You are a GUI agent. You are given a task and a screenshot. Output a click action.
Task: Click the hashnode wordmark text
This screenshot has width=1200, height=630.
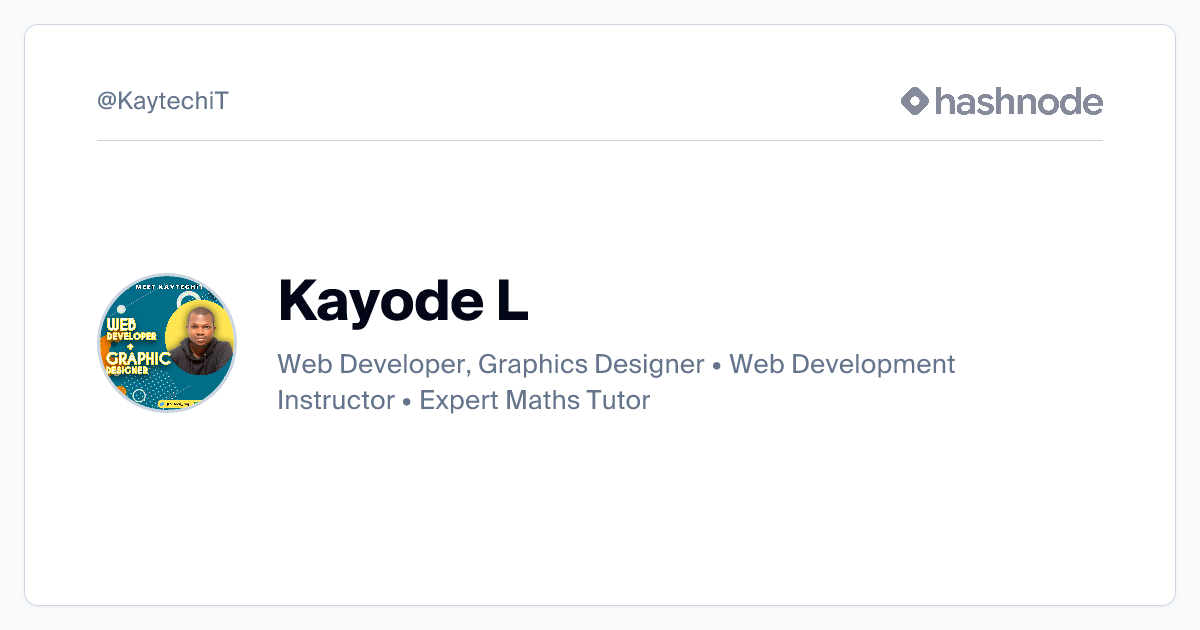pyautogui.click(x=1018, y=101)
